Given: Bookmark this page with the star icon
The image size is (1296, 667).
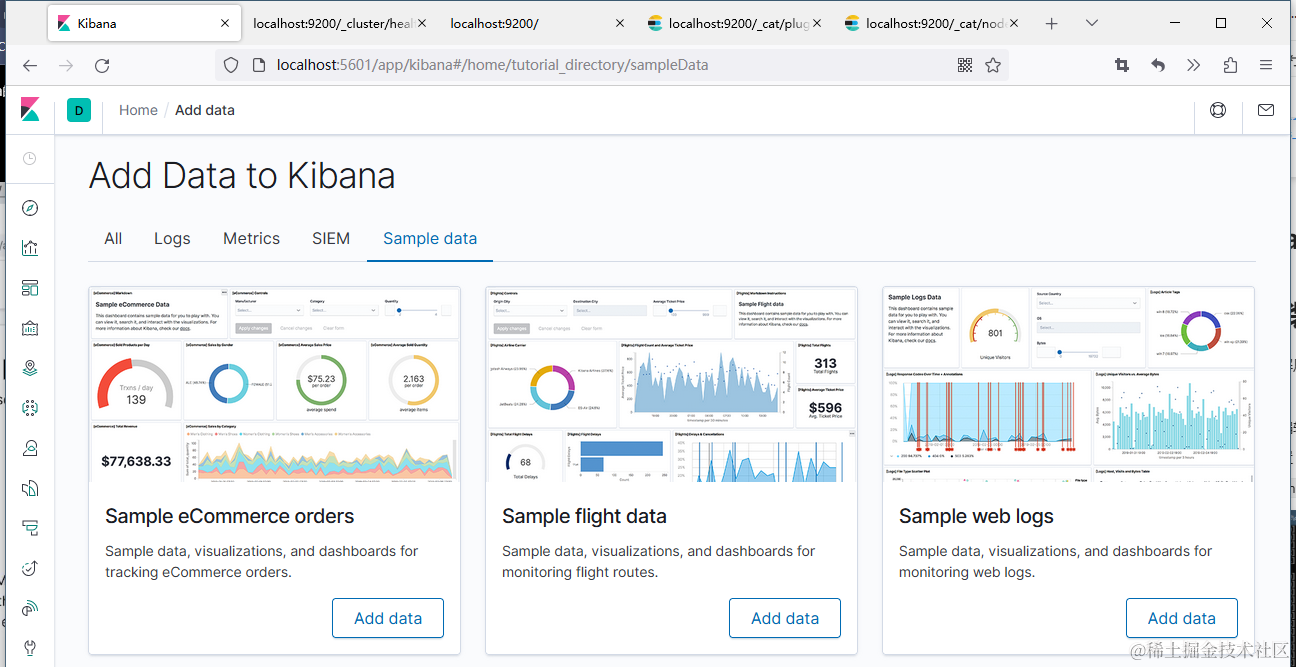Looking at the screenshot, I should 993,65.
